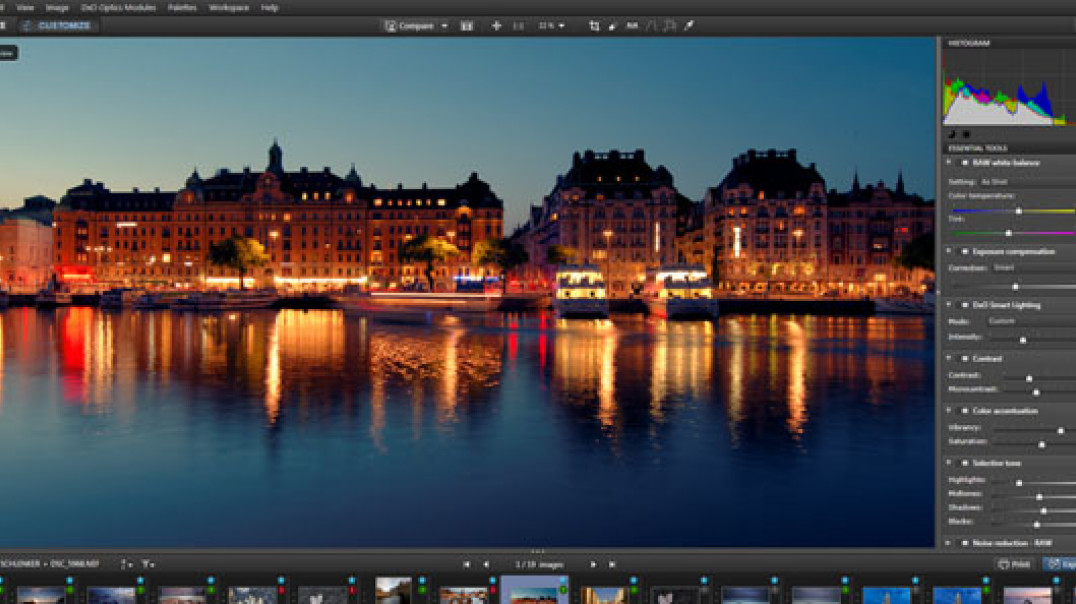Screen dimensions: 1076x604
Task: Open the Compare dropdown arrow
Action: 444,26
